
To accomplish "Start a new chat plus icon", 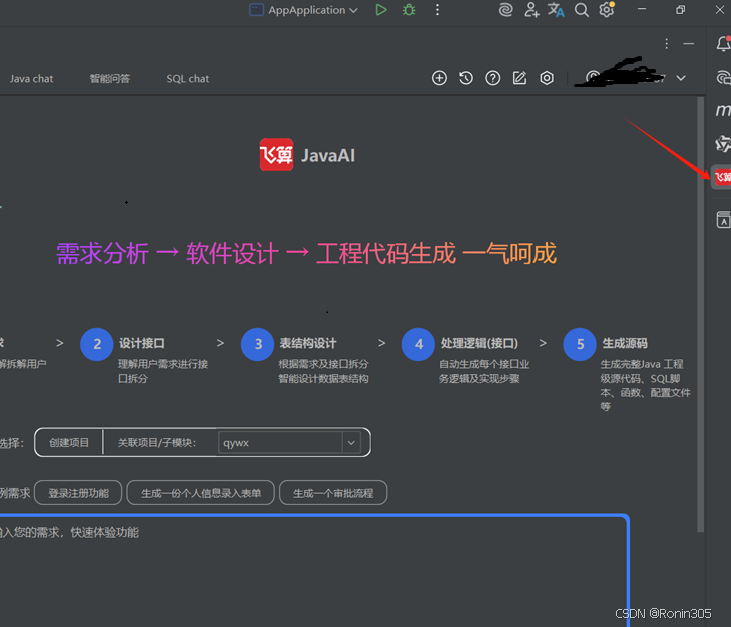I will click(x=439, y=78).
